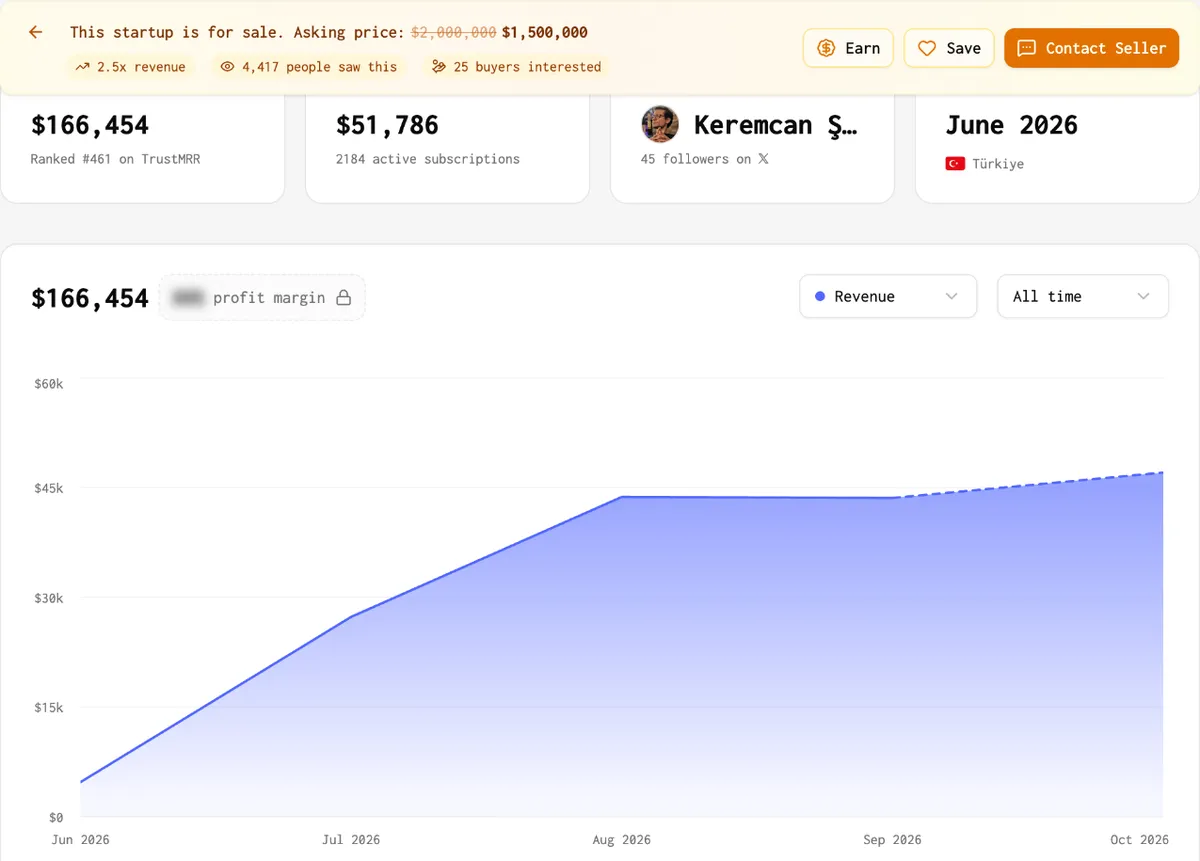Click the Ranked #461 on TrustMRR text
1200x861 pixels.
[x=115, y=159]
